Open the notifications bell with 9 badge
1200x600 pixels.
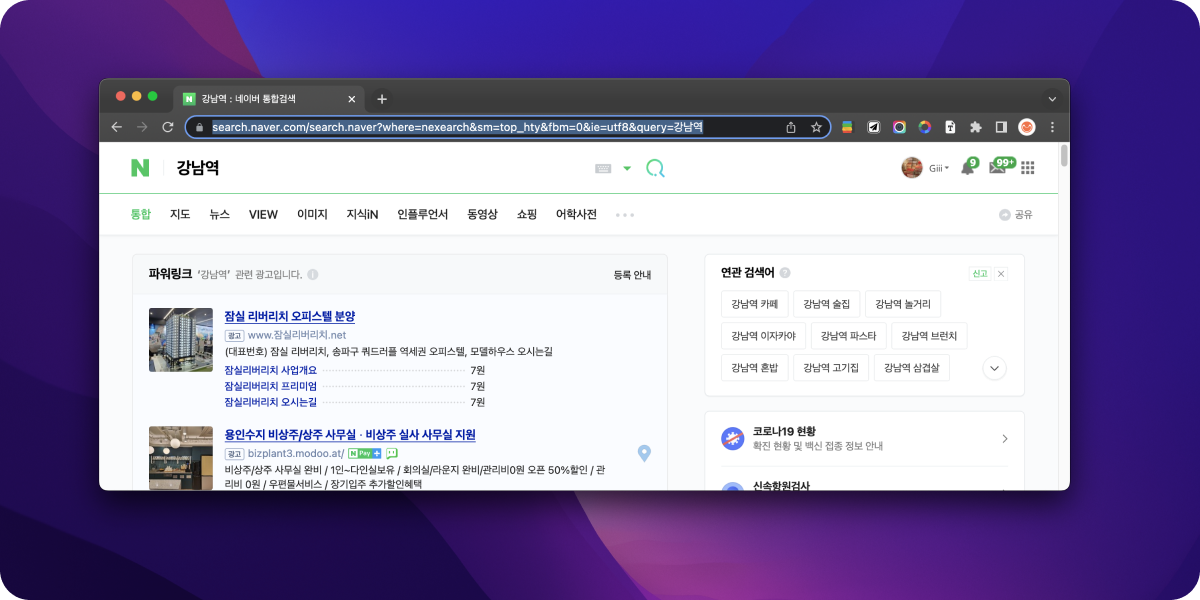(968, 167)
